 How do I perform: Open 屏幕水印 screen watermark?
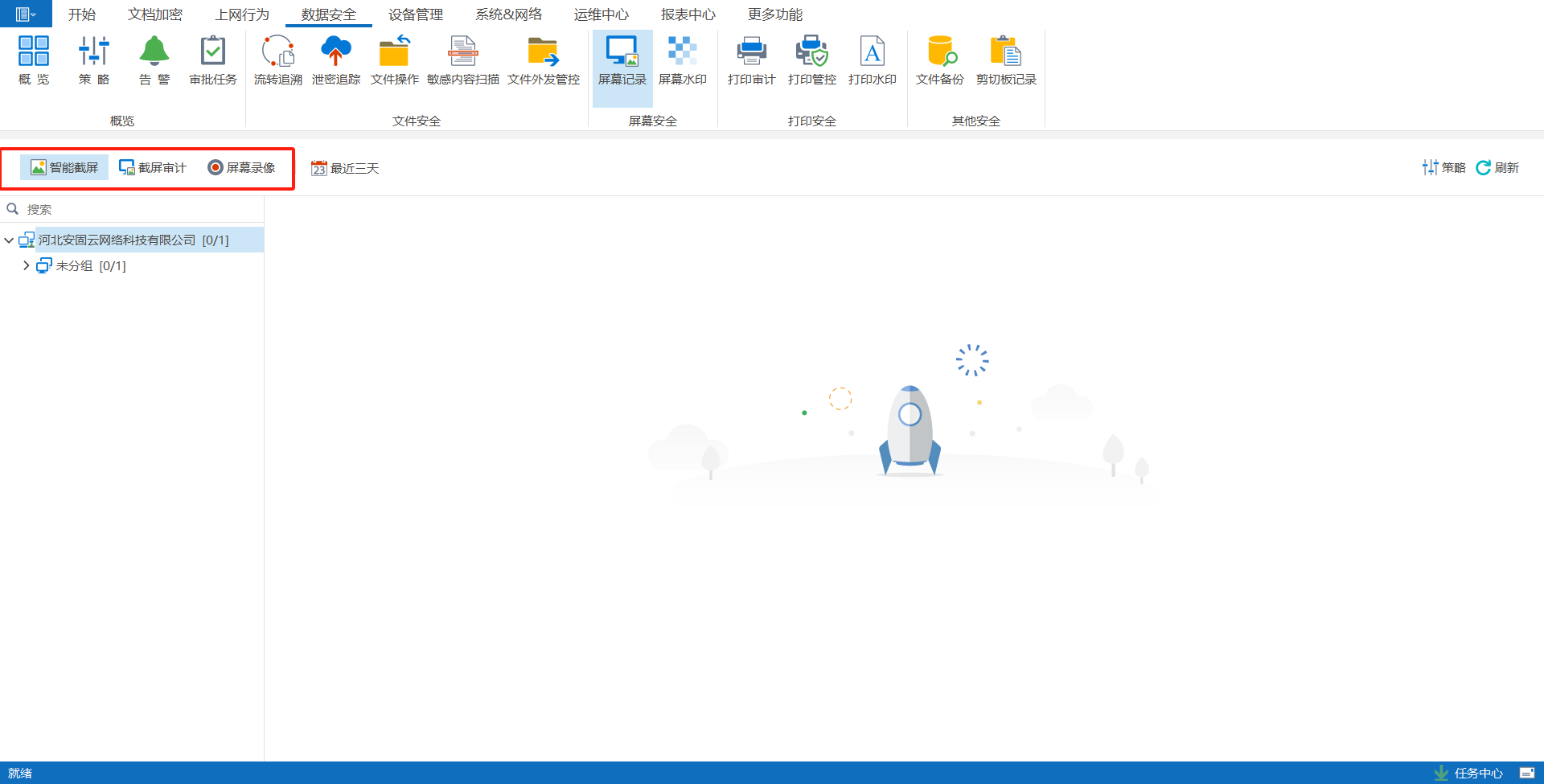pos(683,61)
